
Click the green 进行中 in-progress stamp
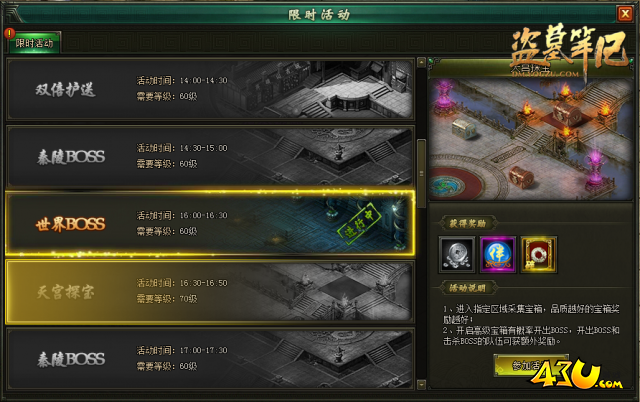(359, 223)
